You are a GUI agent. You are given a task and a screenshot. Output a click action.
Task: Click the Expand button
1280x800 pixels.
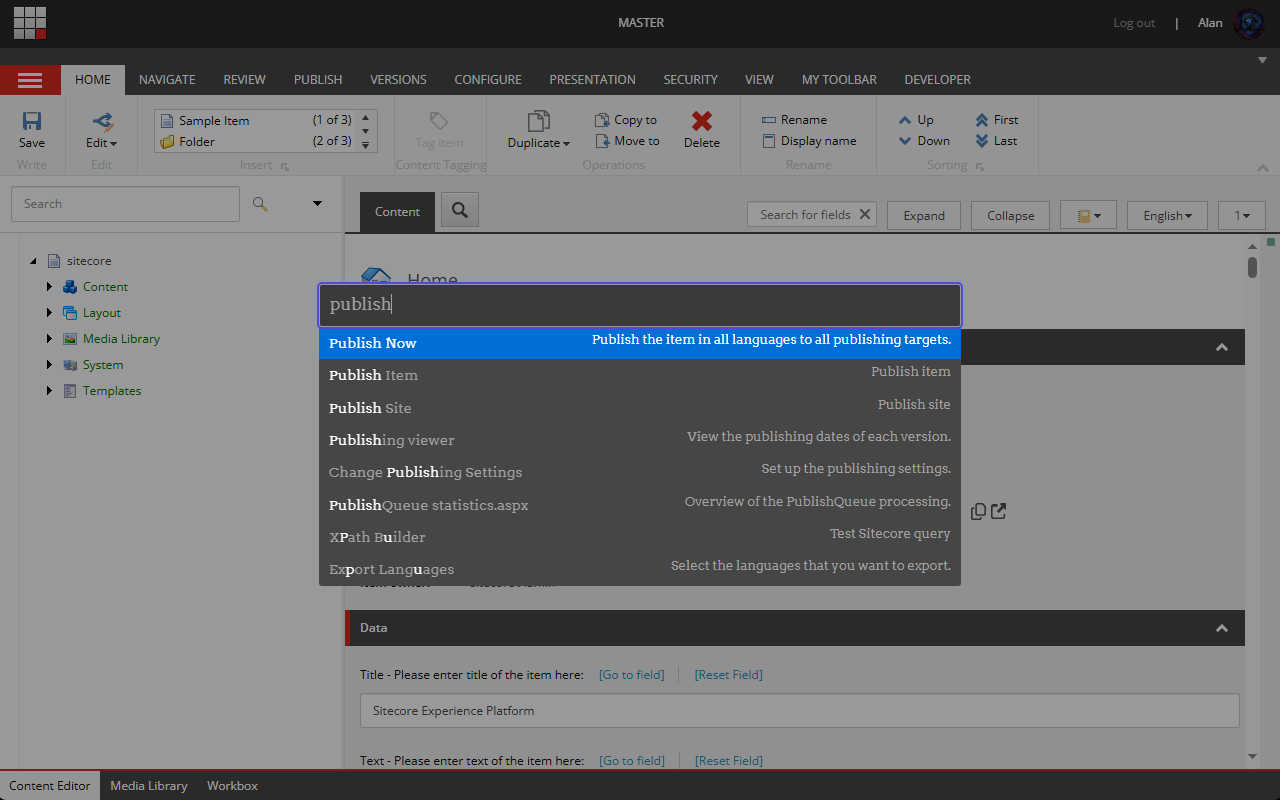point(924,215)
